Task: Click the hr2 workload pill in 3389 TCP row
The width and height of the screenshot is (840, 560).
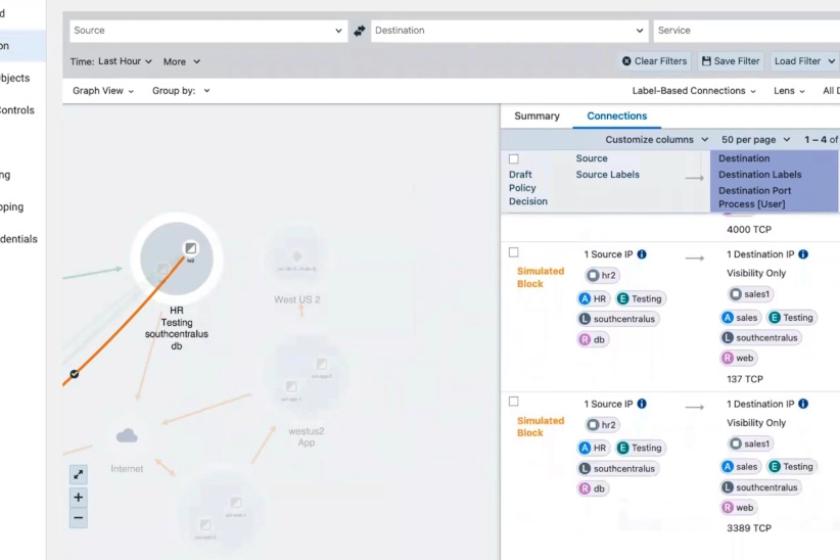Action: [x=602, y=425]
